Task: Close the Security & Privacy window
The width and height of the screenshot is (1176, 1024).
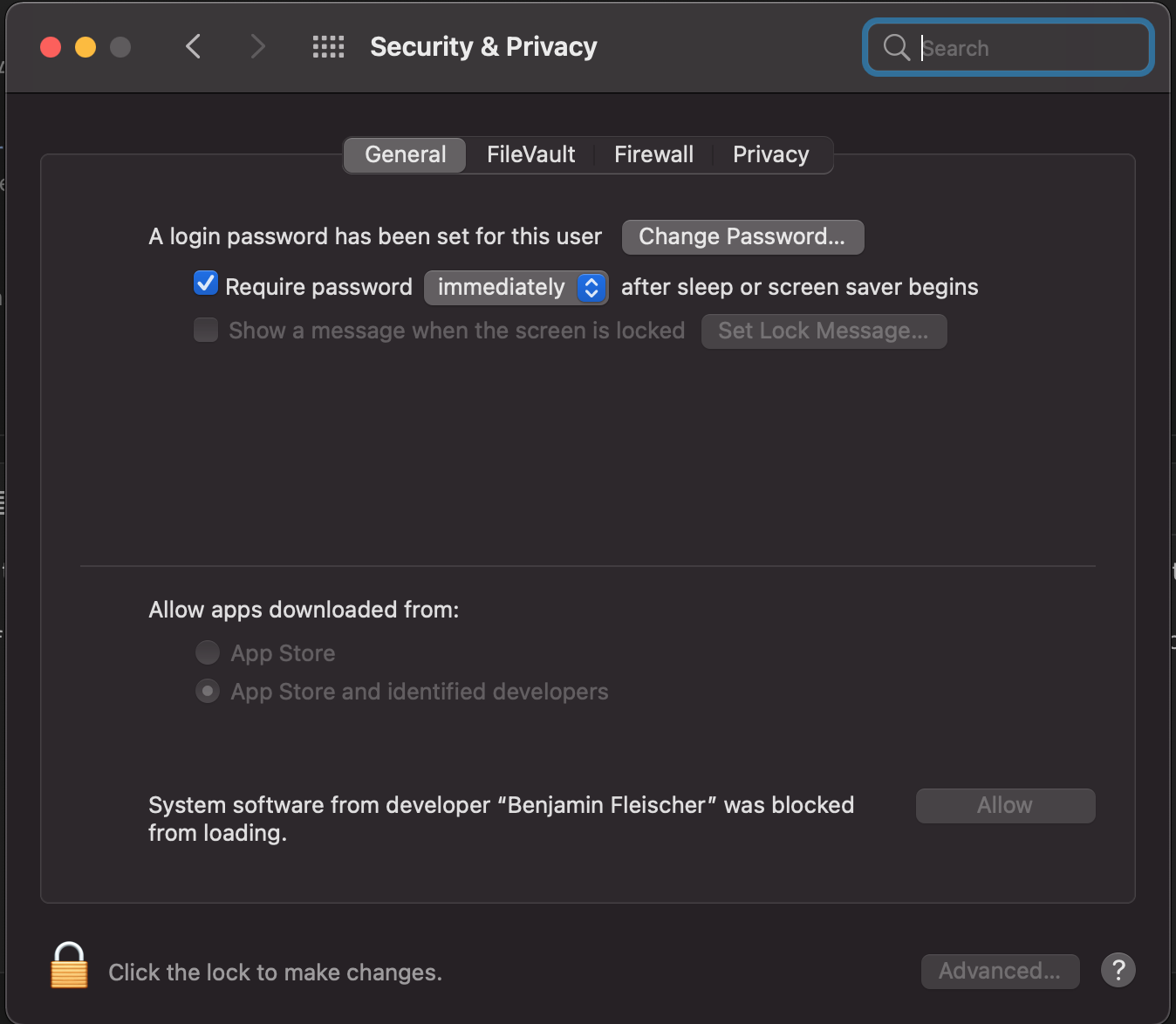Action: [51, 47]
